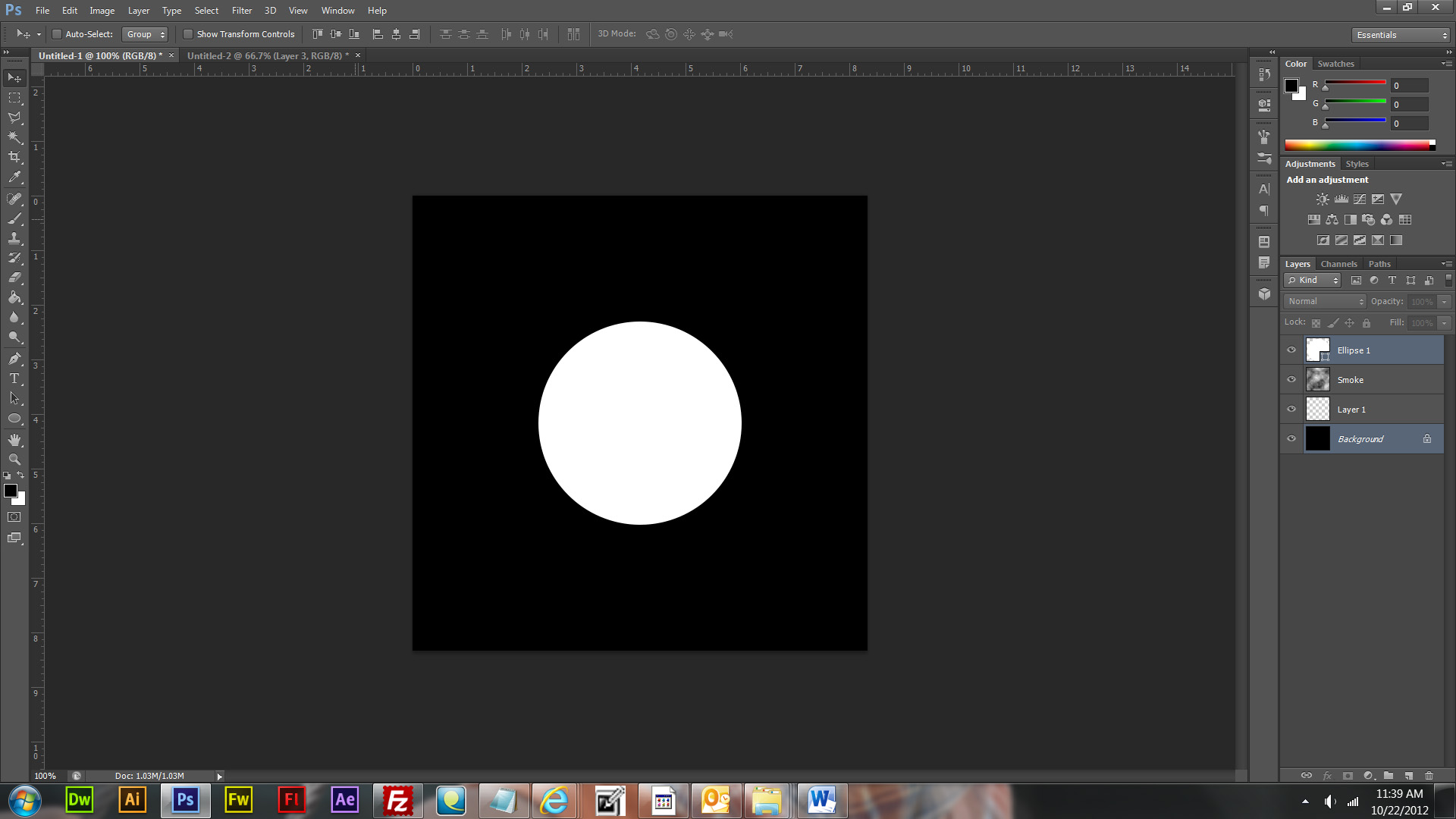Image resolution: width=1456 pixels, height=819 pixels.
Task: Select the Pen tool
Action: [x=14, y=359]
